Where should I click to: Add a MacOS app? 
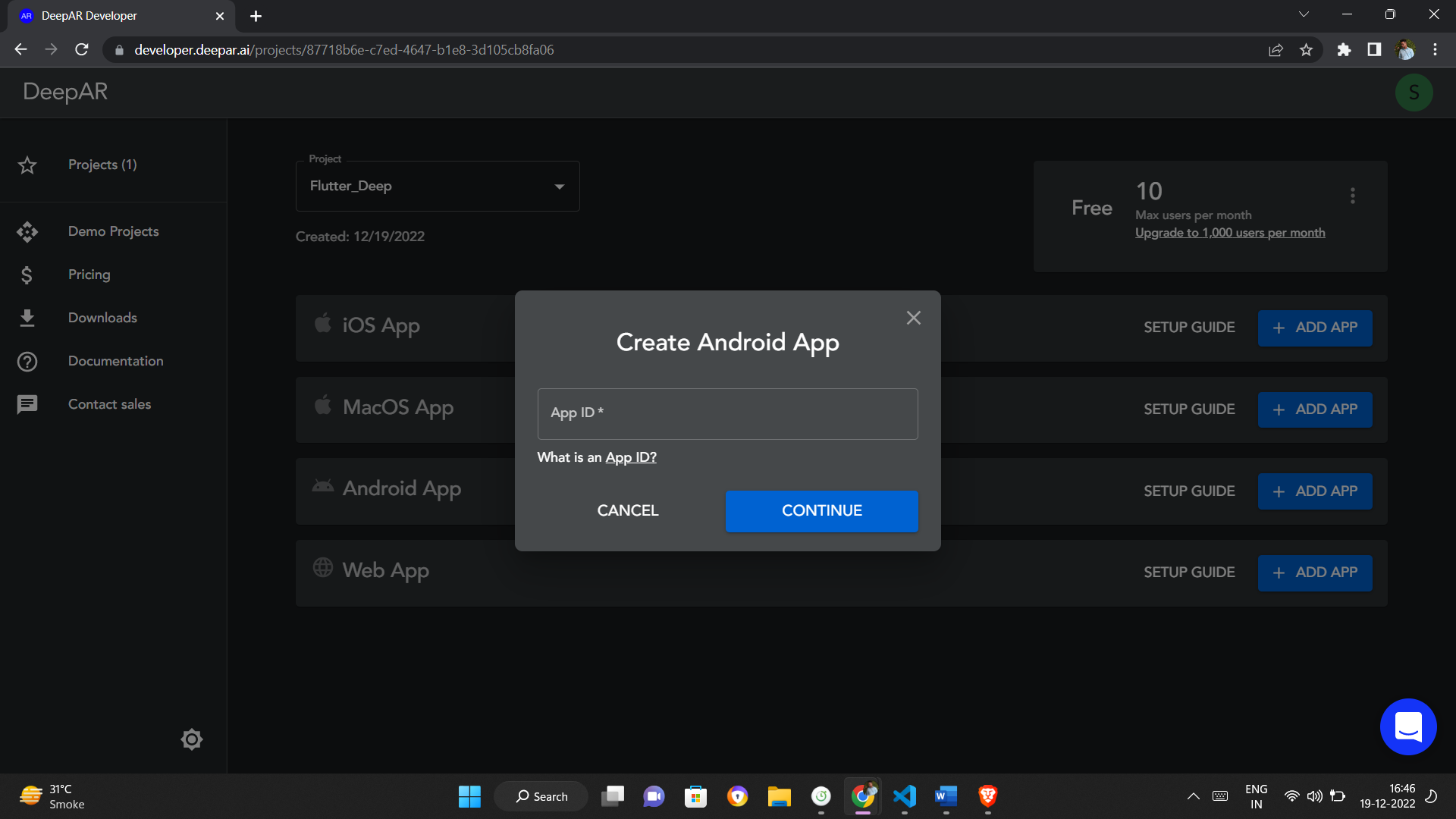coord(1315,409)
